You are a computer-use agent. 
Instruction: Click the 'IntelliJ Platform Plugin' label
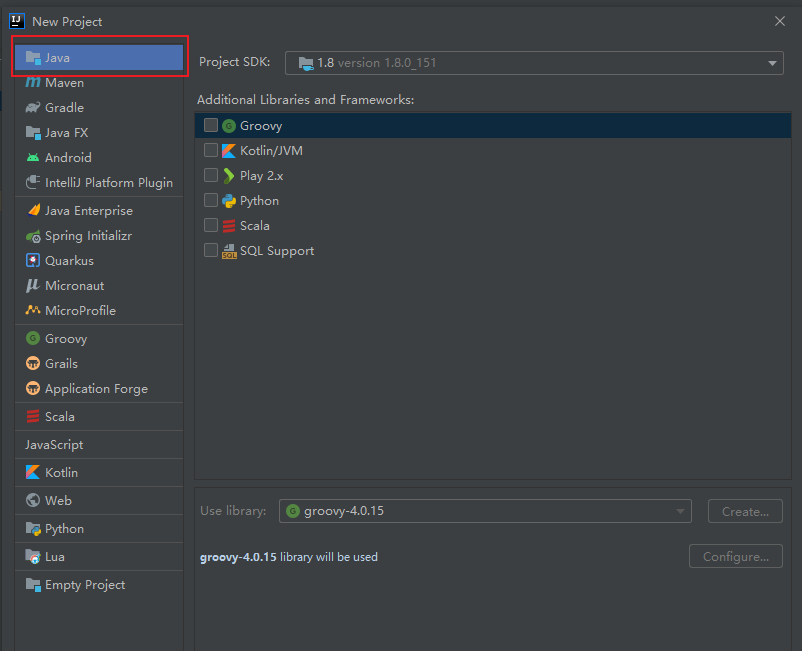[x=109, y=183]
